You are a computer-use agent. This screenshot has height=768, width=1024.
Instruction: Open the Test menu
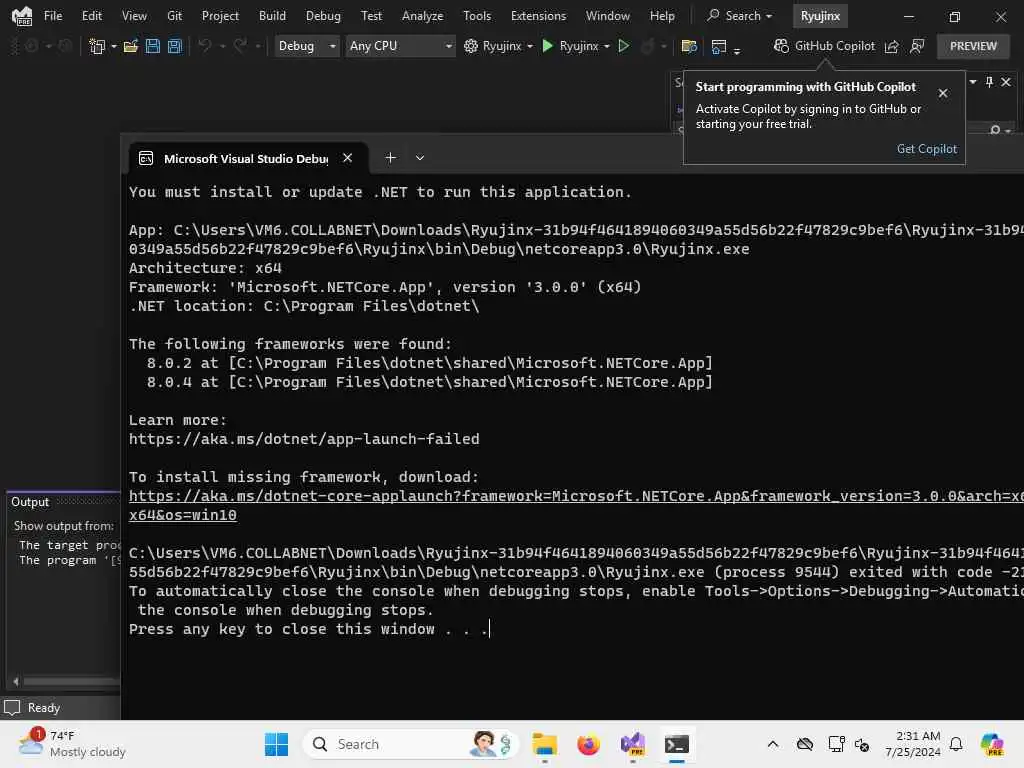[x=372, y=16]
